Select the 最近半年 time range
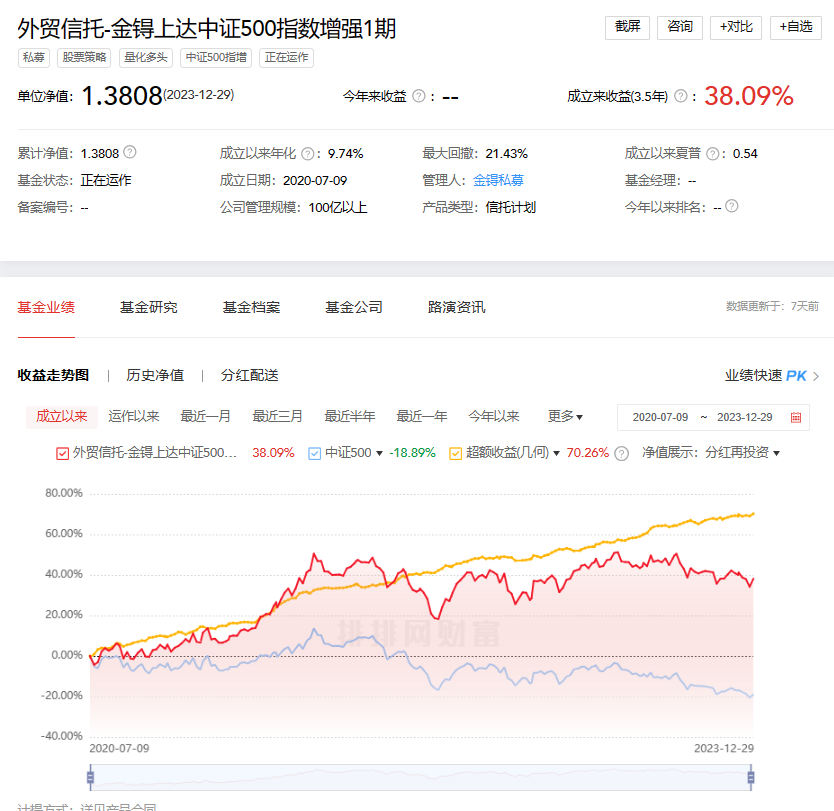The height and width of the screenshot is (811, 834). (x=349, y=416)
